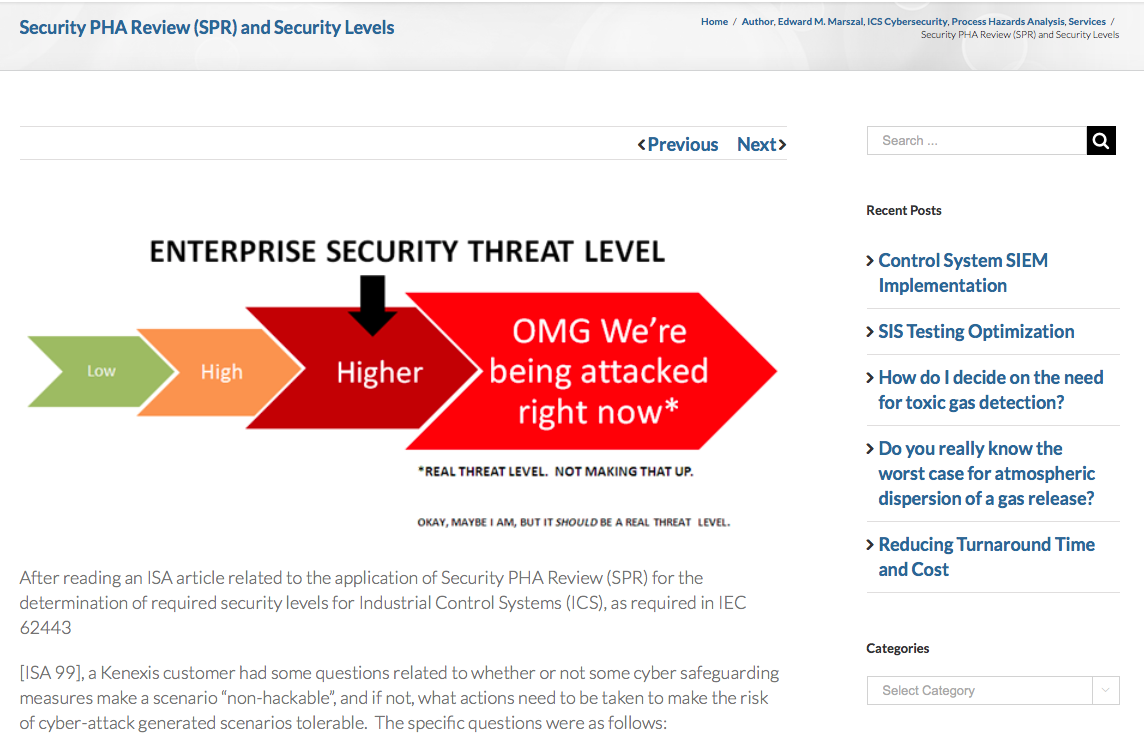Image resolution: width=1144 pixels, height=744 pixels.
Task: Click the Enterprise Security Threat Level image
Action: (403, 379)
